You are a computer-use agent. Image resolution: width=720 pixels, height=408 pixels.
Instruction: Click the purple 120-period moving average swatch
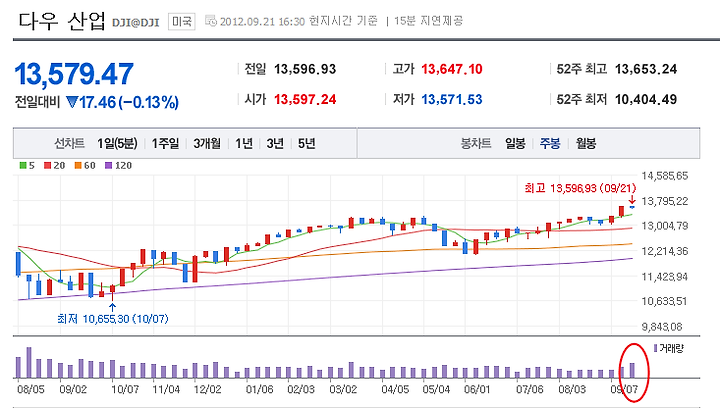coord(108,166)
